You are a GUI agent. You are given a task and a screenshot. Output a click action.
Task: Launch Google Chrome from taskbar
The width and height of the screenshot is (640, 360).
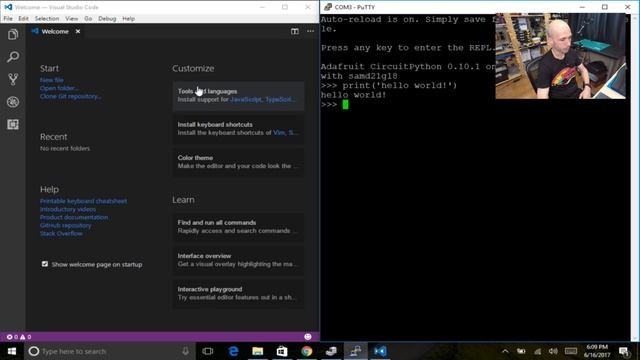click(x=307, y=351)
